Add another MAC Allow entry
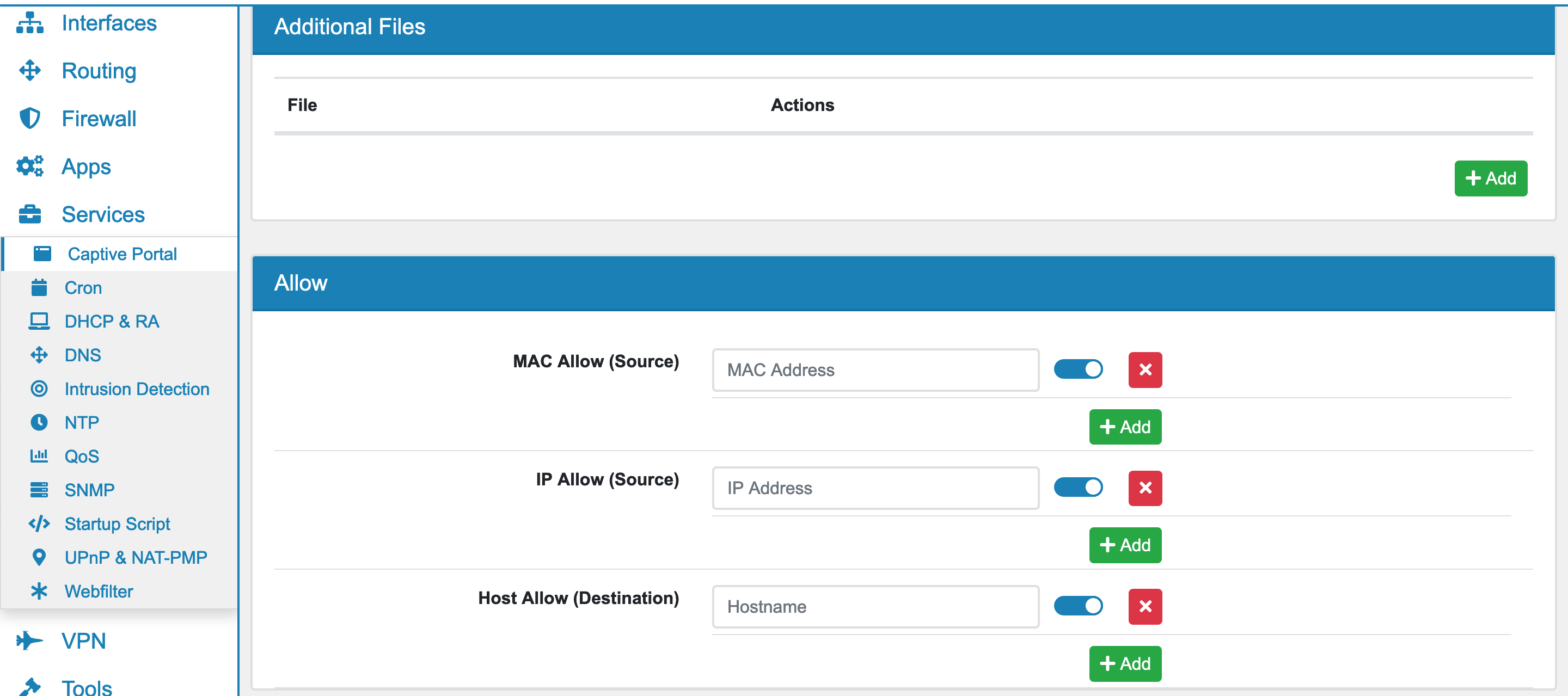 coord(1125,427)
